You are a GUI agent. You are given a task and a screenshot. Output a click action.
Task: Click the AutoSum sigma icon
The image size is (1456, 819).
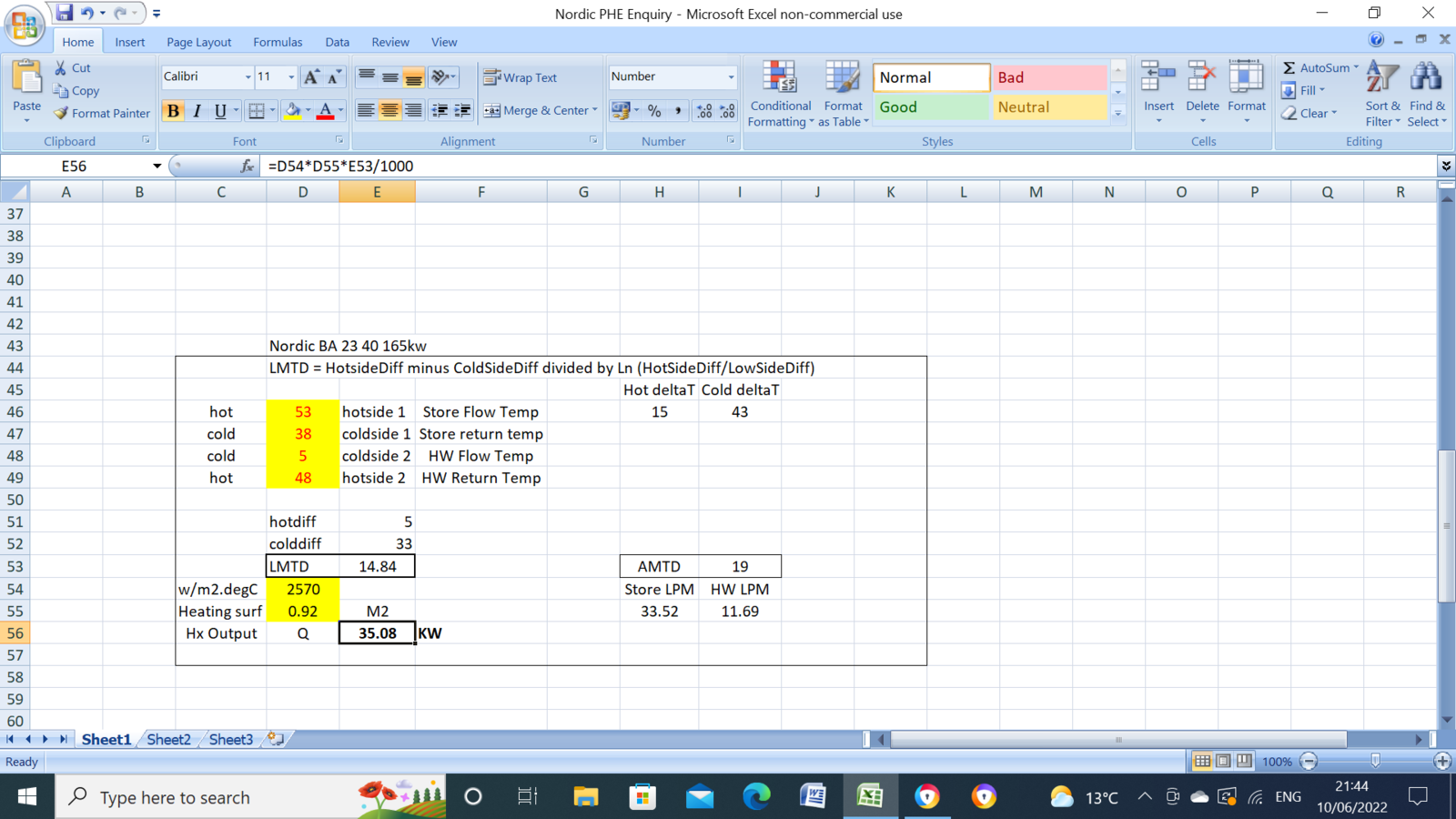click(1289, 68)
